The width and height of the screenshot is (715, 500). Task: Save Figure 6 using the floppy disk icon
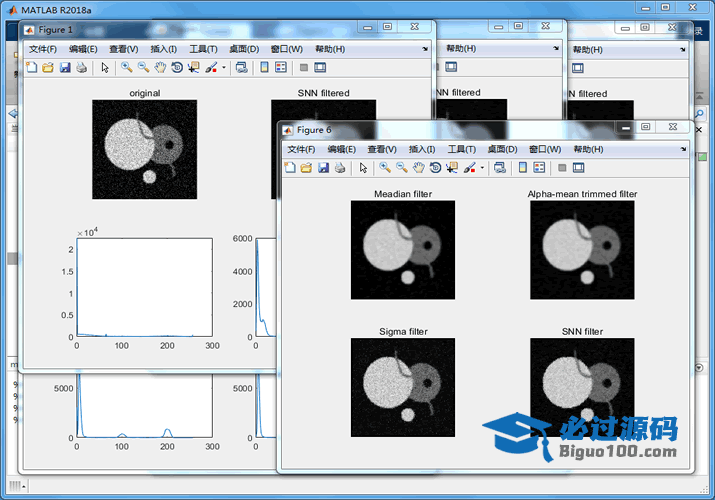[x=323, y=168]
